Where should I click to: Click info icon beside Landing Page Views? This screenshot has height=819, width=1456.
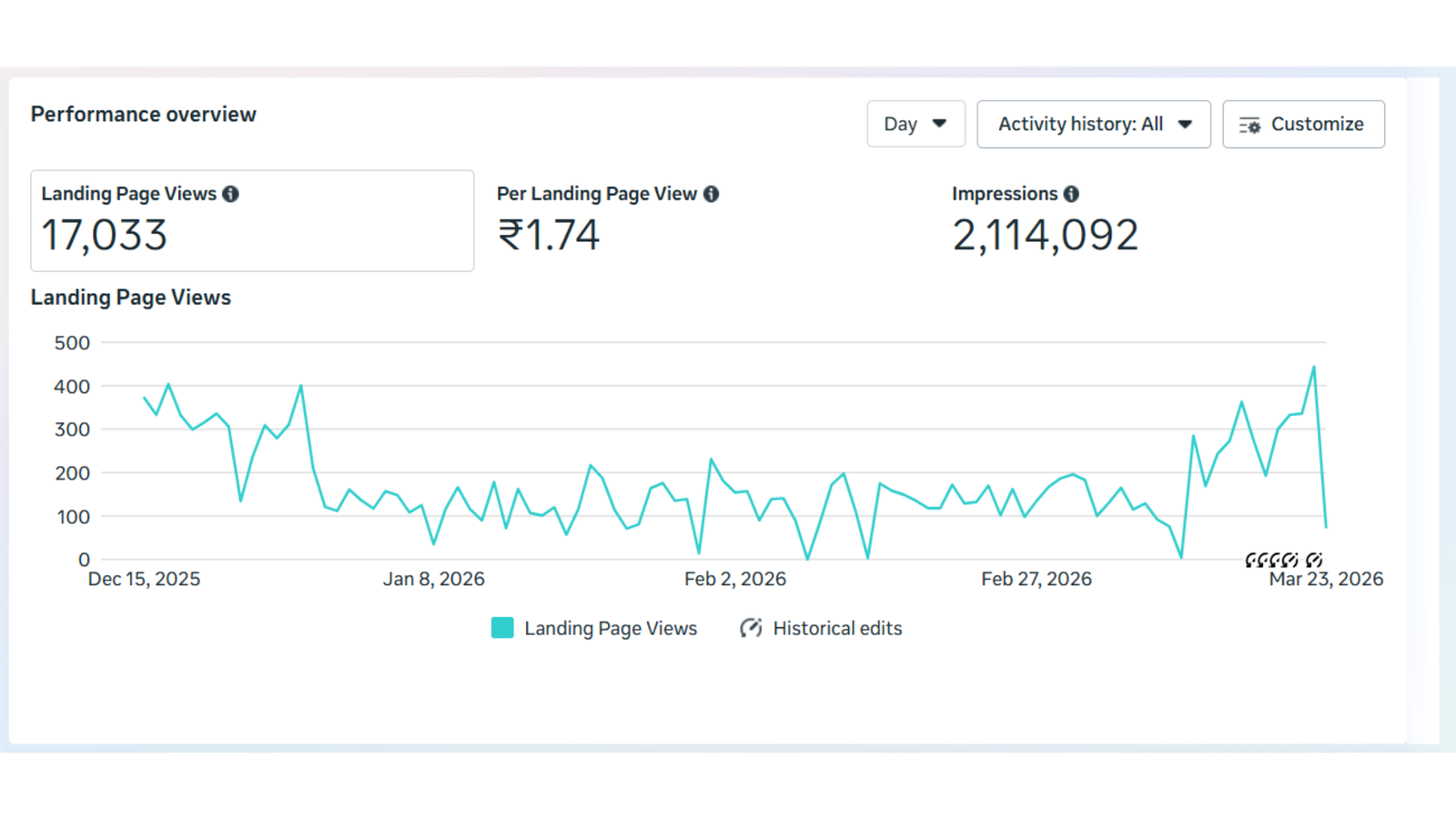click(231, 194)
